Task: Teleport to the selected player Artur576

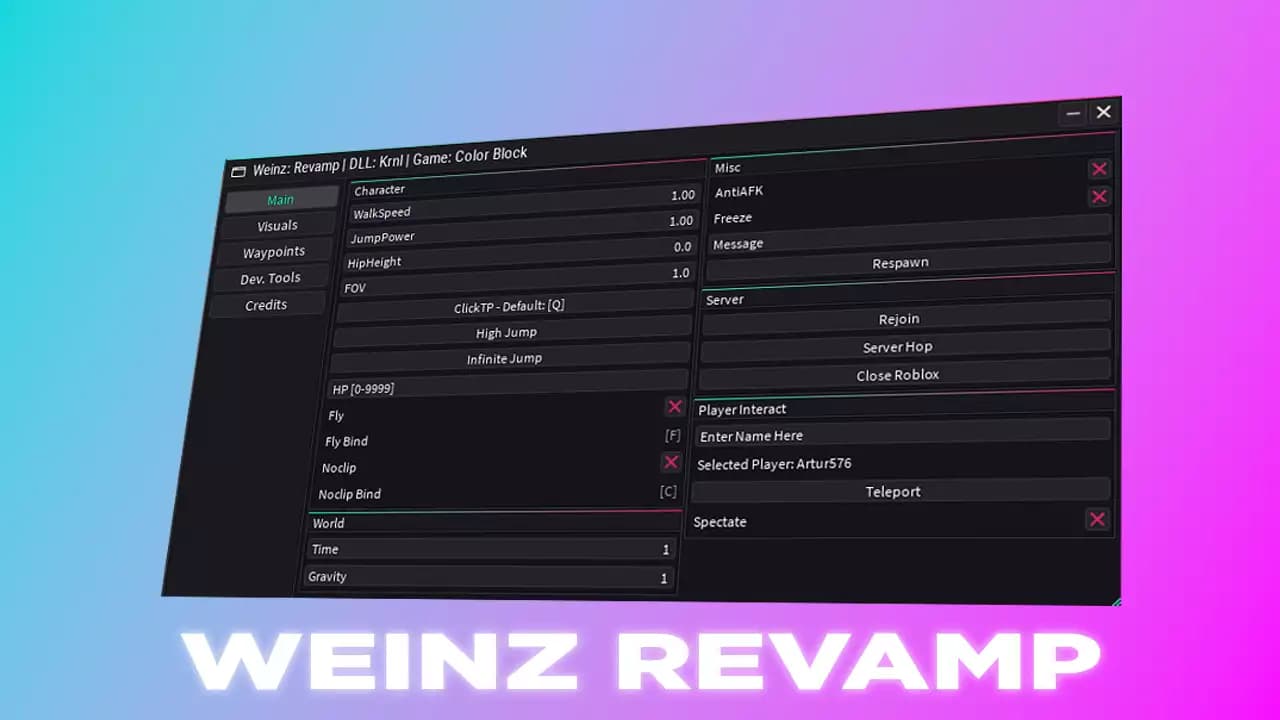Action: (893, 491)
